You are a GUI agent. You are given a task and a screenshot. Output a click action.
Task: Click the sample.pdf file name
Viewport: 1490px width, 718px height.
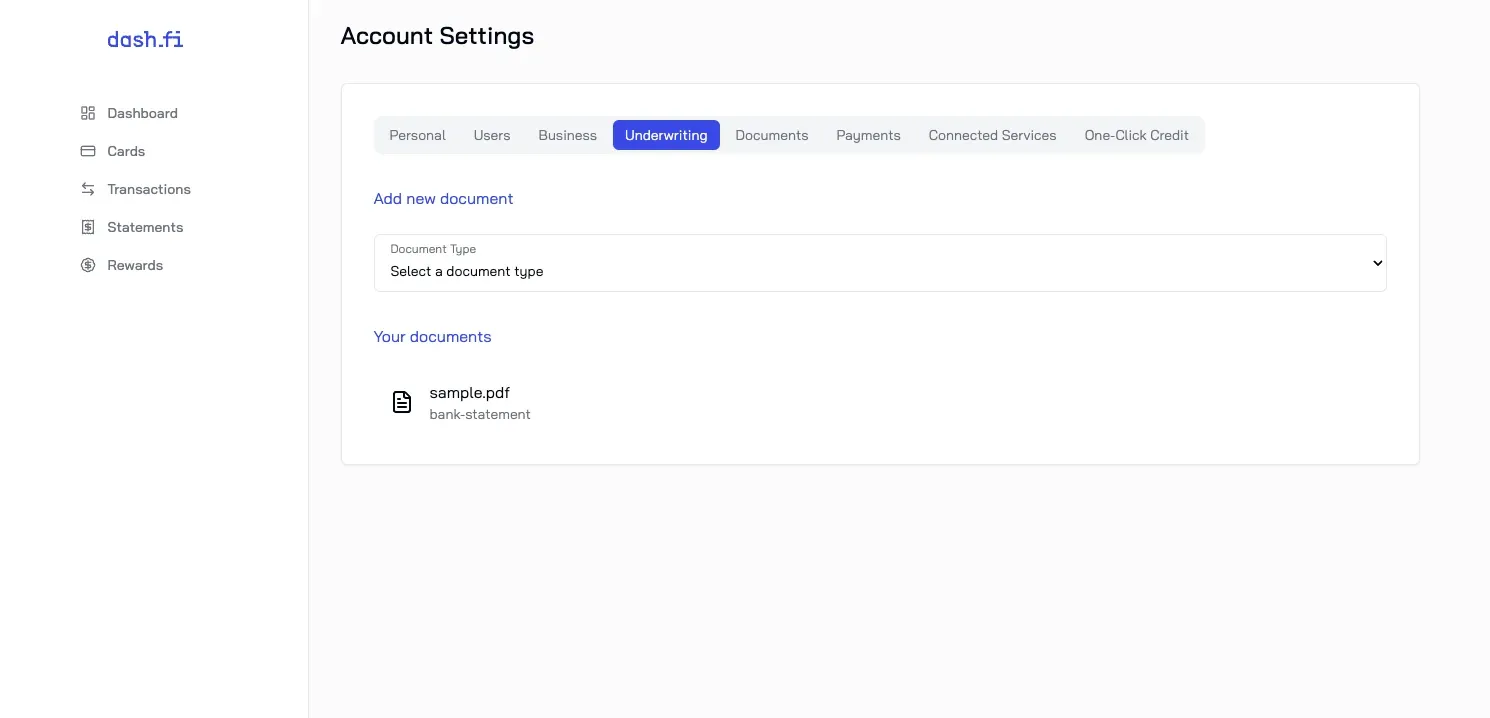tap(469, 393)
